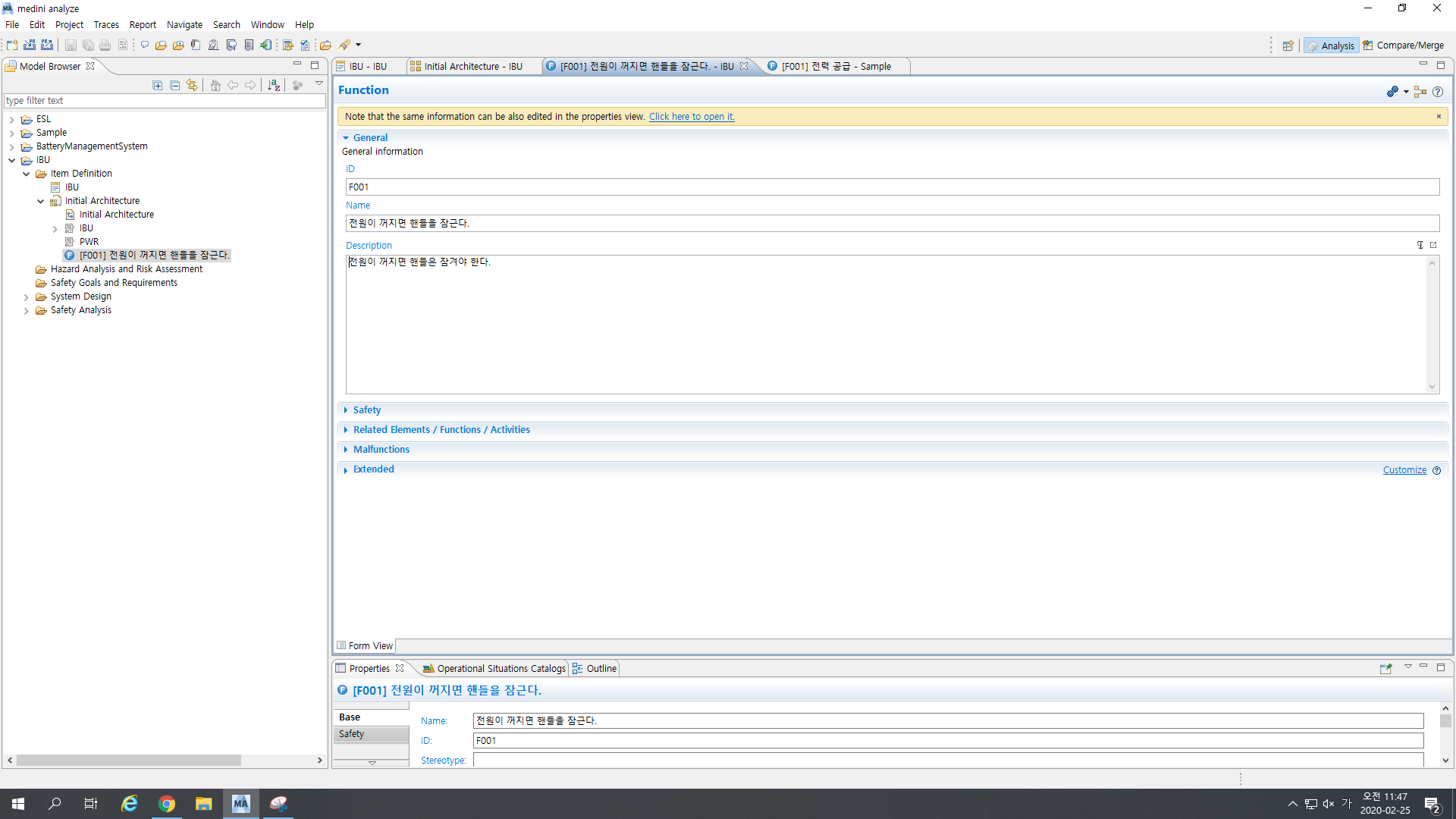Click the help question-mark icon in Function header

[x=1438, y=92]
